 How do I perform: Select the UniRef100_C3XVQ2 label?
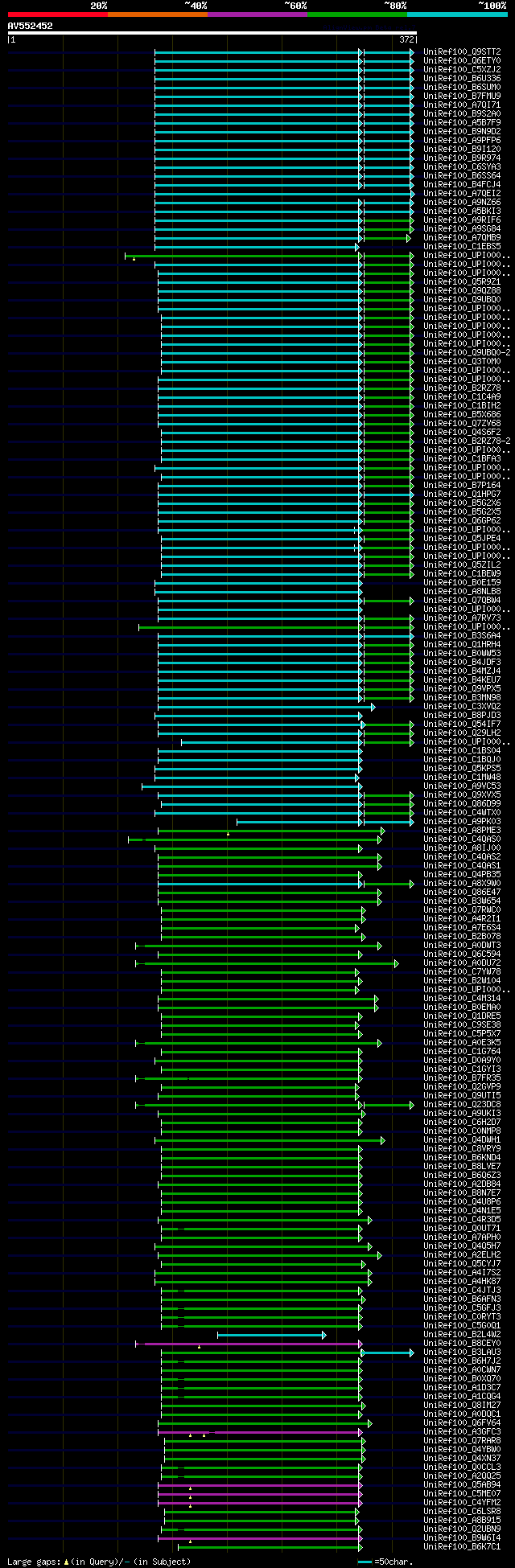[x=462, y=706]
